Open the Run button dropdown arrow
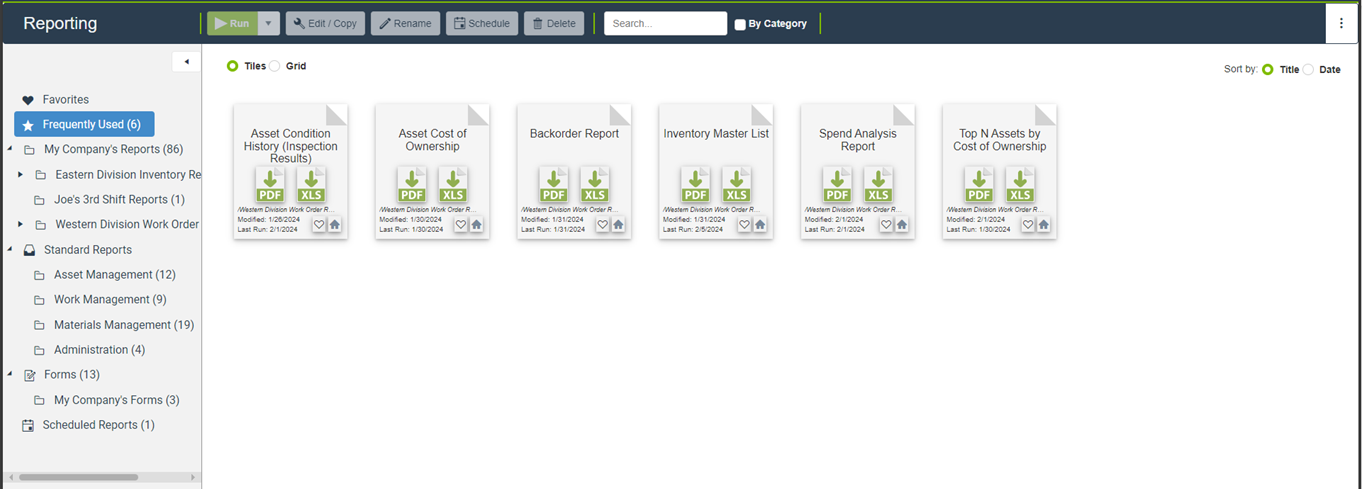Viewport: 1362px width, 489px height. click(x=268, y=23)
